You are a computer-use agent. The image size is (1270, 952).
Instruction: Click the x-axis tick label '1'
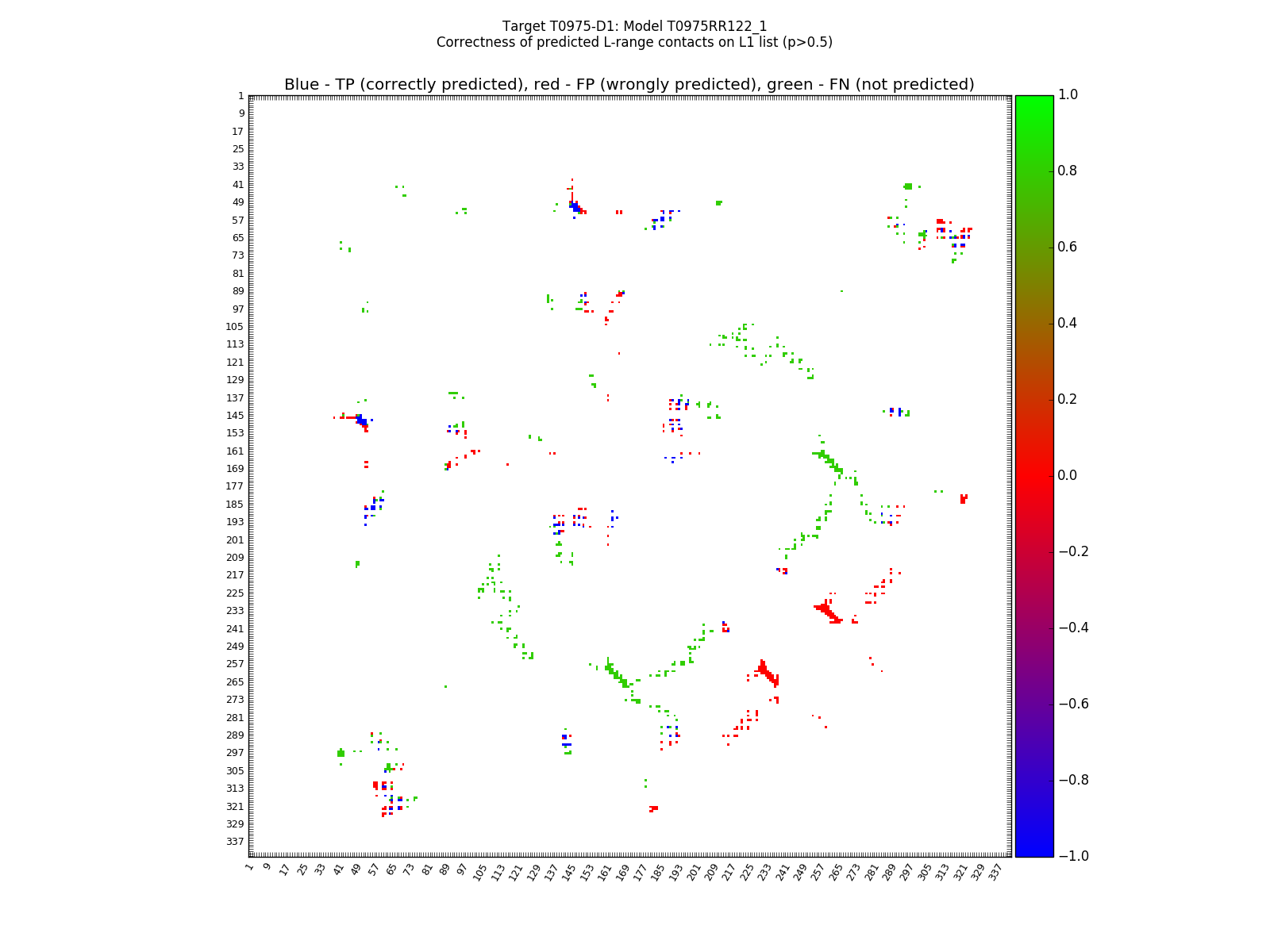[x=249, y=867]
